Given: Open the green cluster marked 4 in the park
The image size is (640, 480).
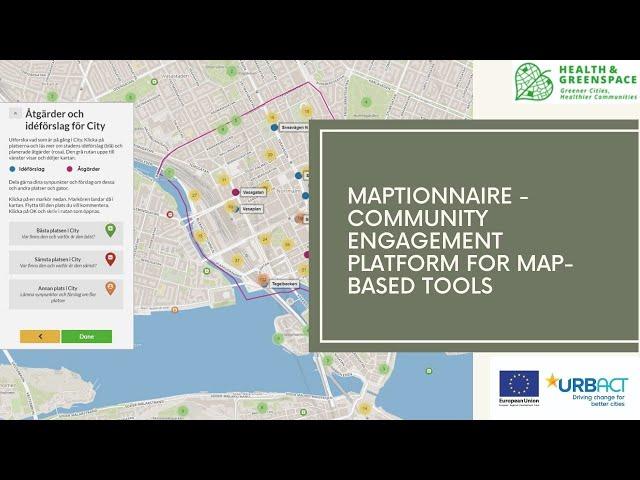Looking at the screenshot, I should tap(367, 102).
